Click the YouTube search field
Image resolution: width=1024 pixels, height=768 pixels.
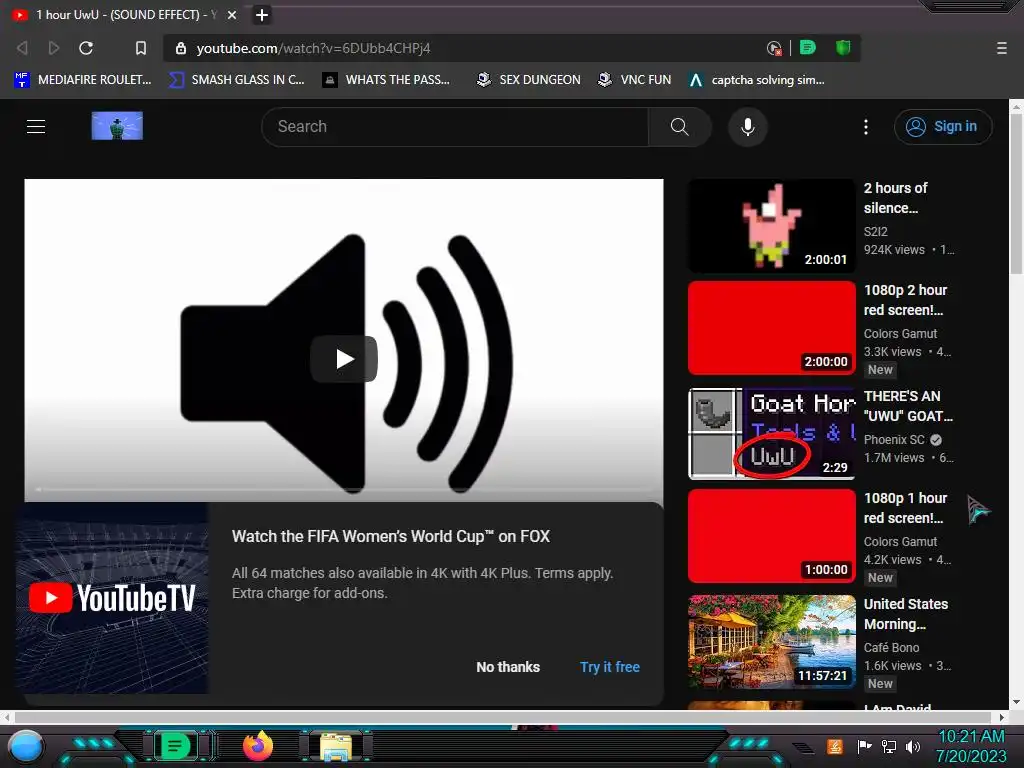click(455, 127)
